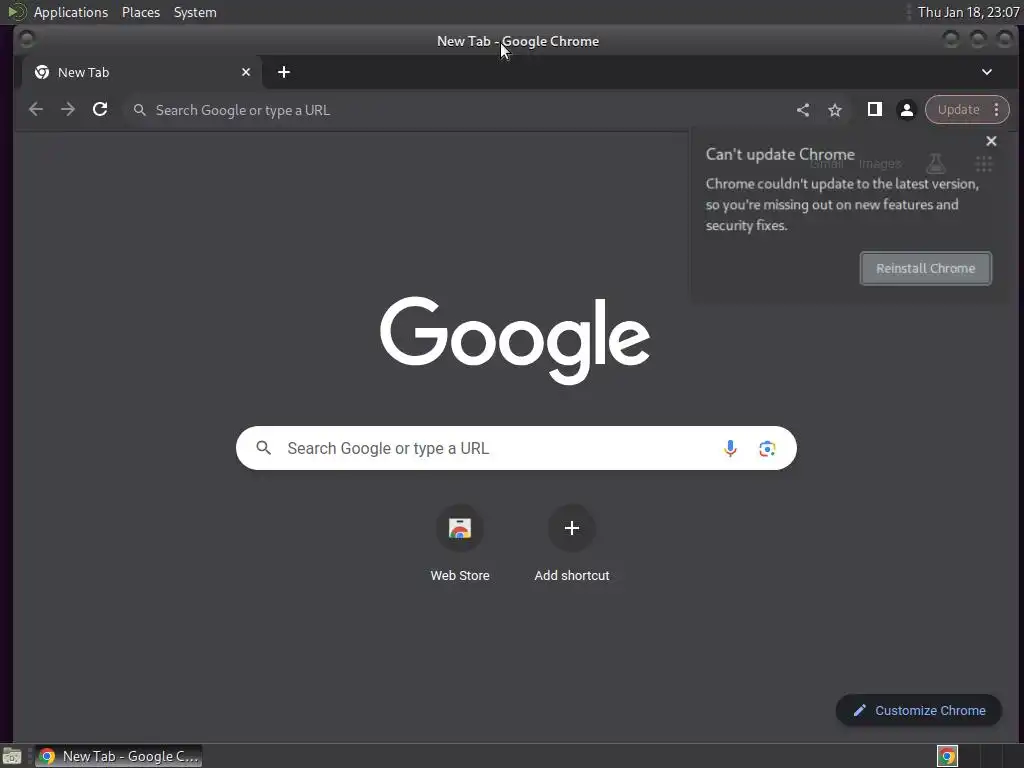Click the clock showing Thu Jan 18
Image resolution: width=1024 pixels, height=768 pixels.
(x=968, y=12)
